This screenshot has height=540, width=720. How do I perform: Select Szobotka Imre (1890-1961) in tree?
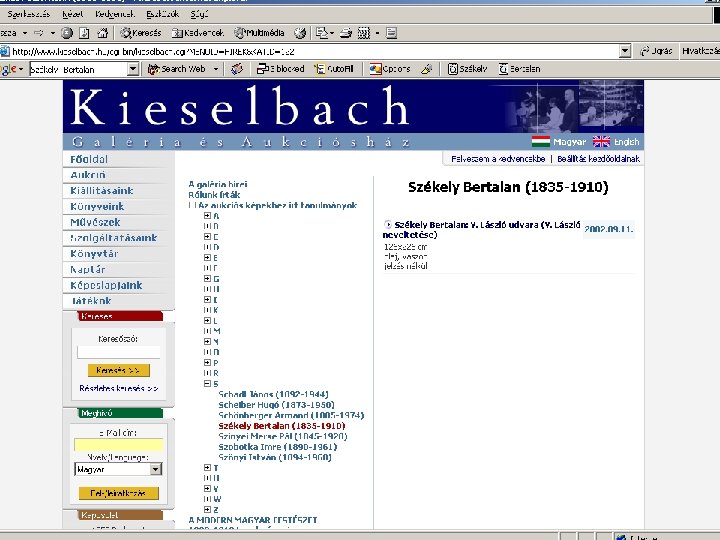click(x=278, y=447)
